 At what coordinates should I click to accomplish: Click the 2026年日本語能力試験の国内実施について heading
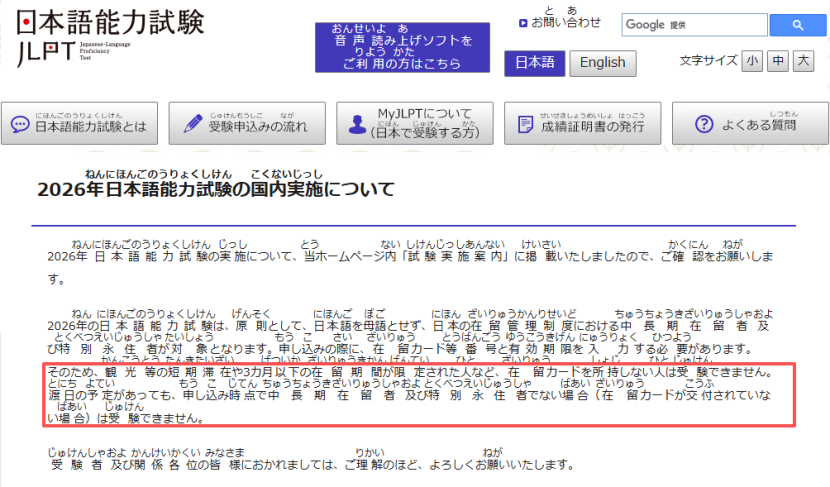coord(216,189)
